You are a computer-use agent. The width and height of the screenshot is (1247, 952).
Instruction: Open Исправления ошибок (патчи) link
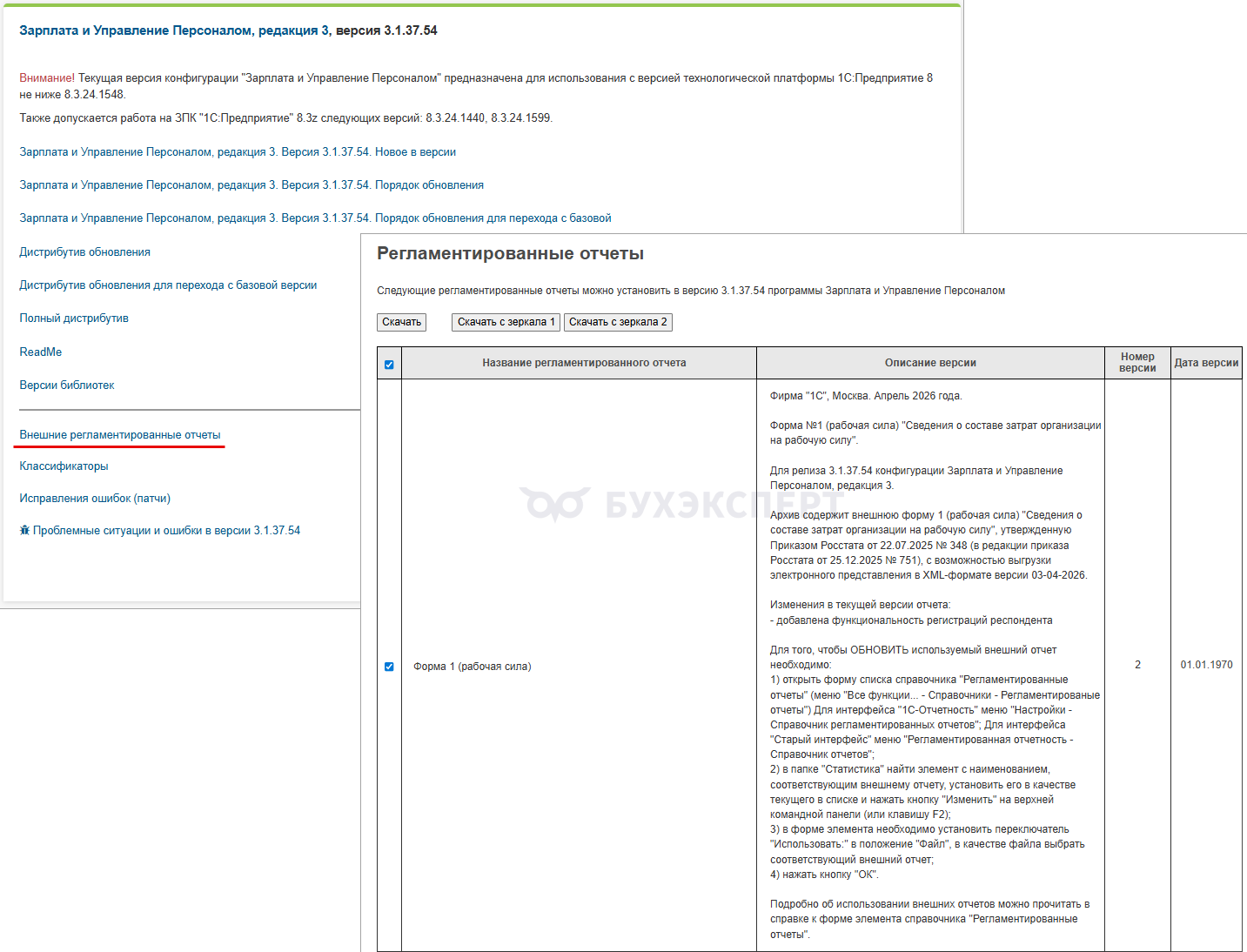point(95,499)
